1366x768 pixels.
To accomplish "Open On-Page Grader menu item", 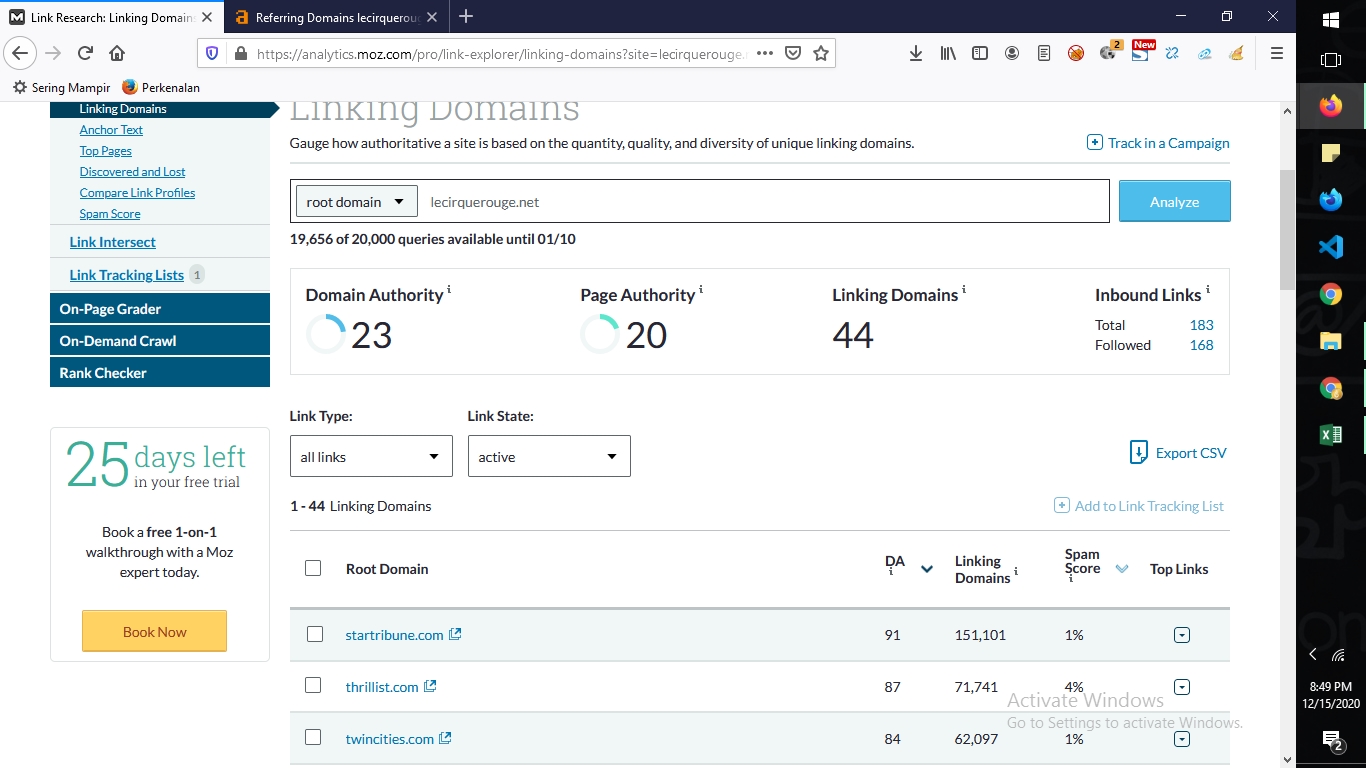I will pyautogui.click(x=160, y=309).
